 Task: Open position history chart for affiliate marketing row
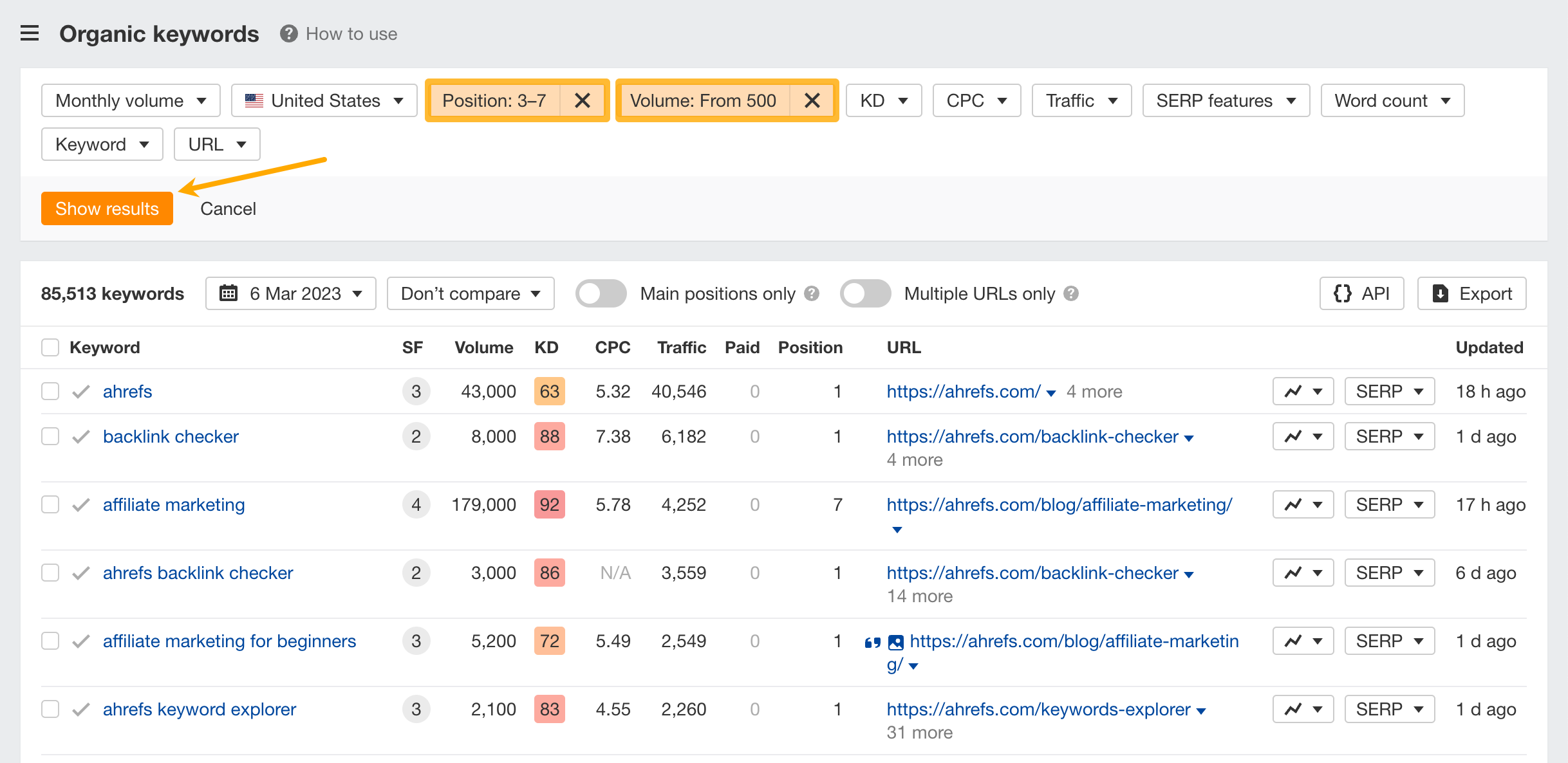[1303, 504]
